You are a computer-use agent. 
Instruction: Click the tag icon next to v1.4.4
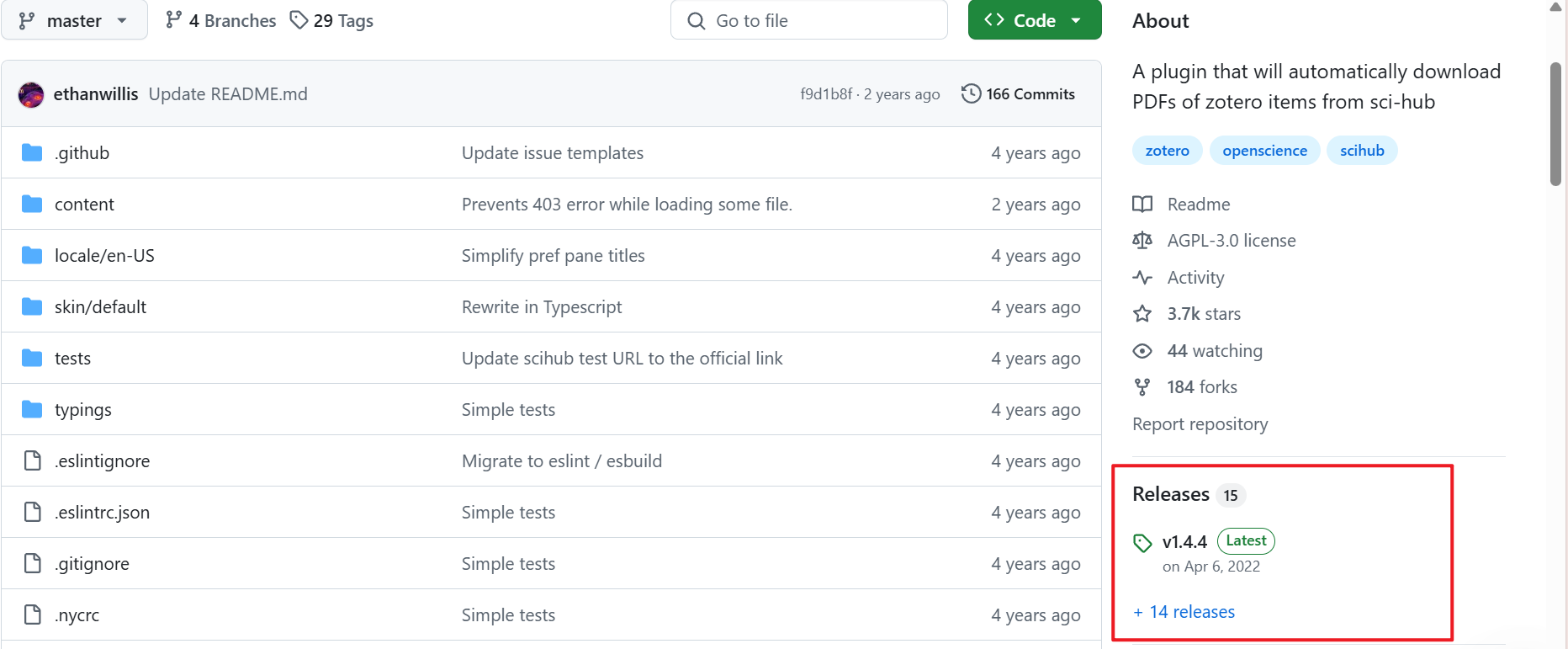[x=1142, y=543]
